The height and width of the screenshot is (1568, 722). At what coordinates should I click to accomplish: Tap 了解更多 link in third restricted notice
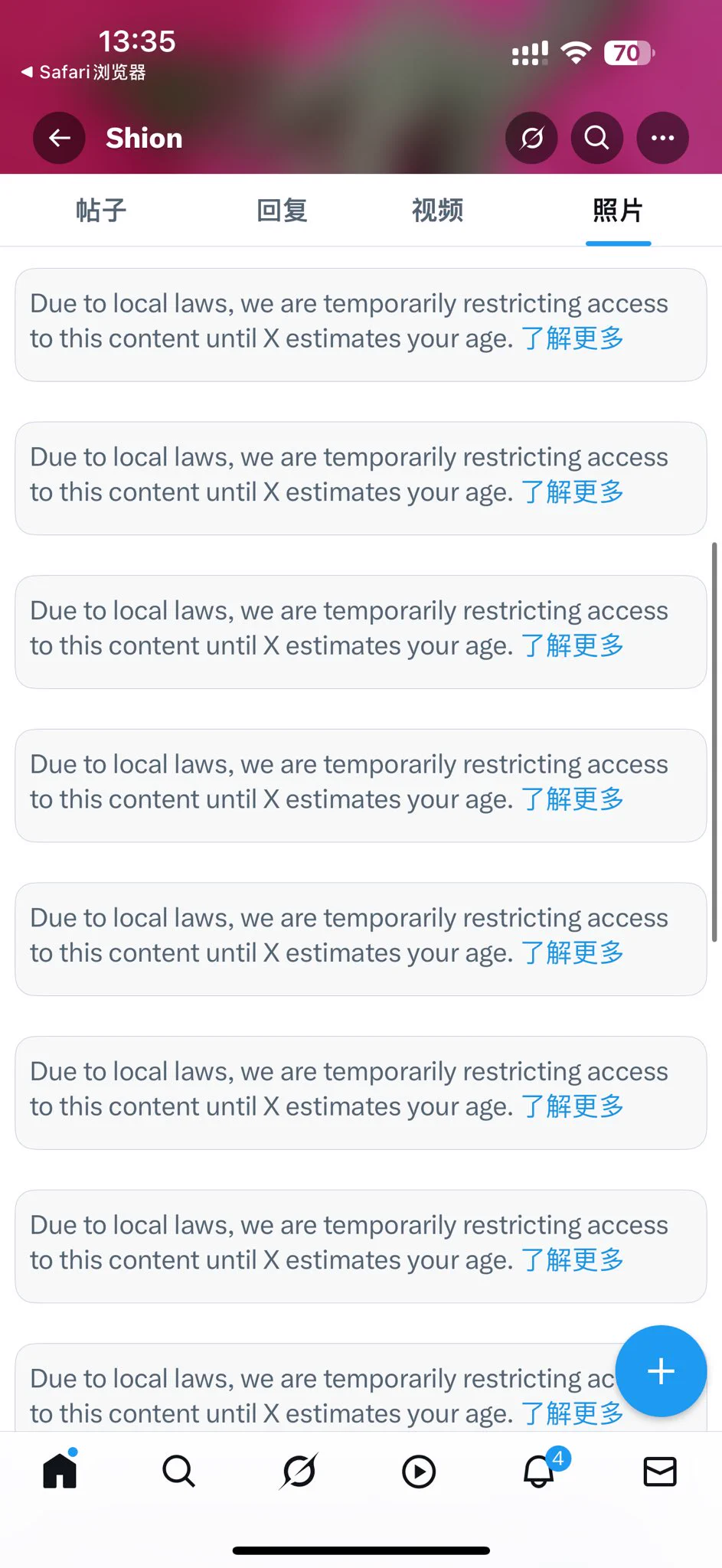[x=573, y=645]
